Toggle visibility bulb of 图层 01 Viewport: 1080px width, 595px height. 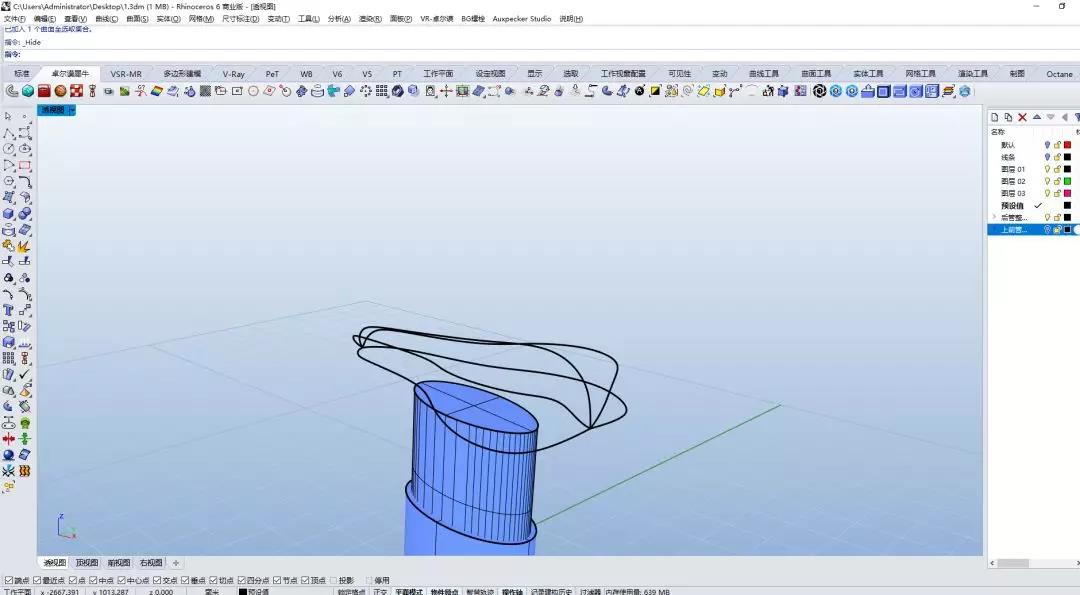[1047, 169]
